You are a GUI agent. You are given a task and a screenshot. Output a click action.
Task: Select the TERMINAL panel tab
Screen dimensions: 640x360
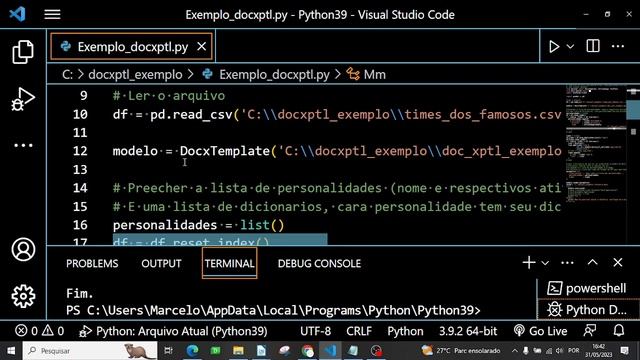pyautogui.click(x=229, y=264)
